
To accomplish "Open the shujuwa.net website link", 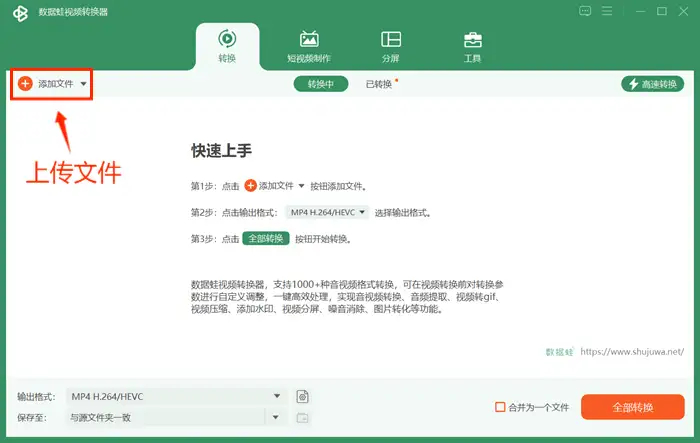I will pos(632,352).
